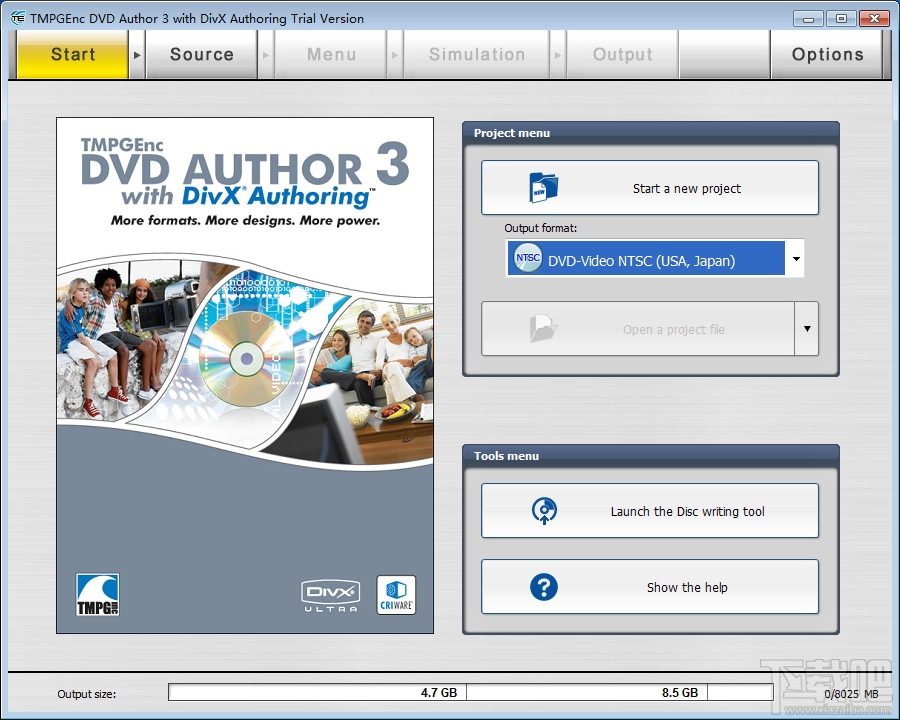Click Open a project file button
The image size is (900, 720).
pos(638,328)
